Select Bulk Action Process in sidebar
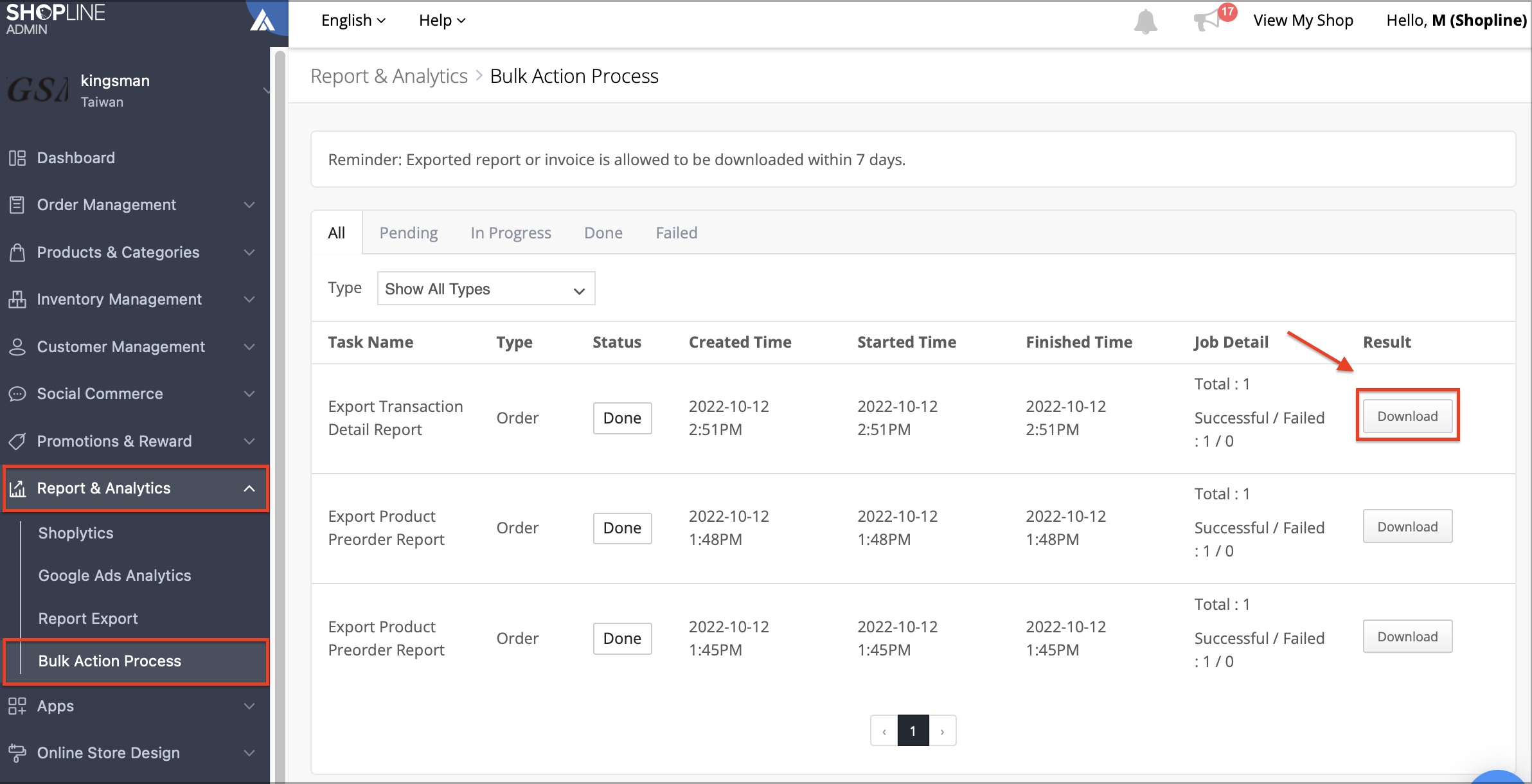 click(136, 661)
